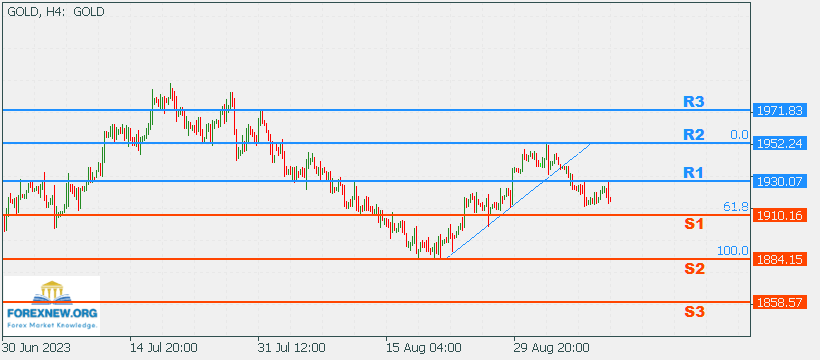Click the 61.8 Fibonacci level label
The width and height of the screenshot is (820, 360).
point(736,207)
